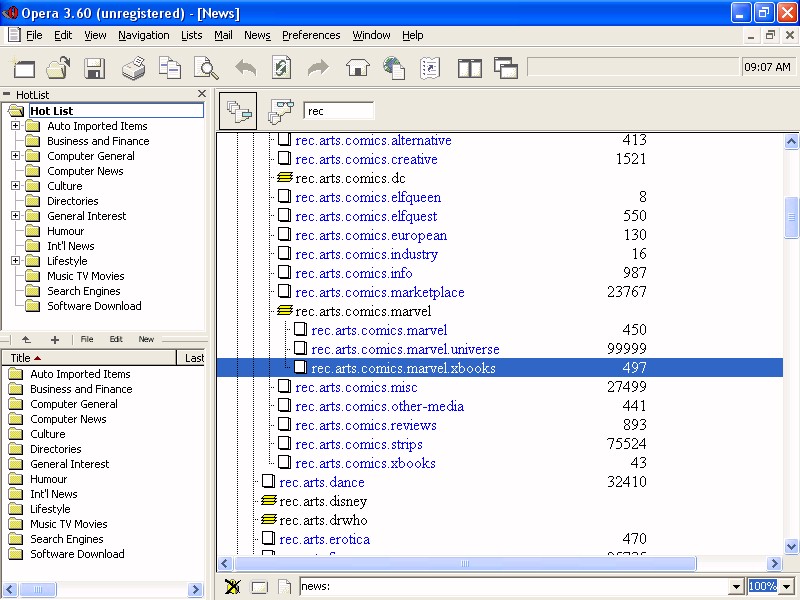Open the rec.arts.comics.dc group folder
This screenshot has width=800, height=600.
(x=285, y=178)
